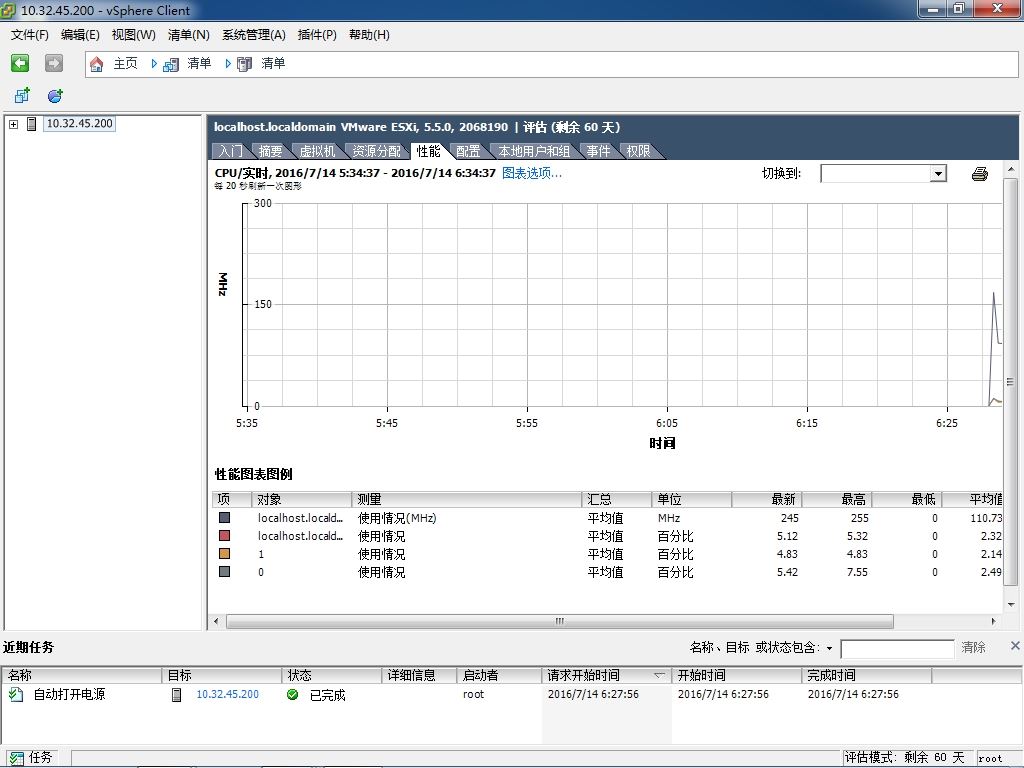Close the recent tasks panel with X

(1015, 646)
